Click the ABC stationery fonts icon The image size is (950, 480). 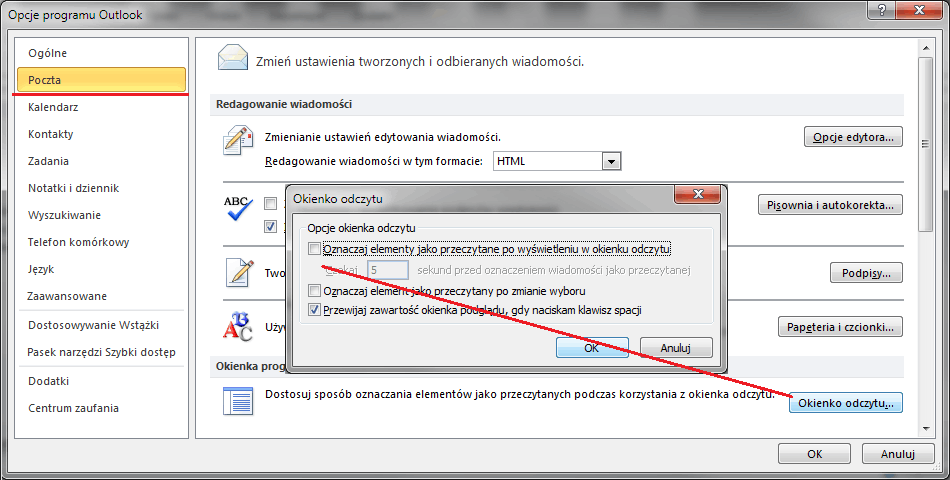[x=238, y=326]
